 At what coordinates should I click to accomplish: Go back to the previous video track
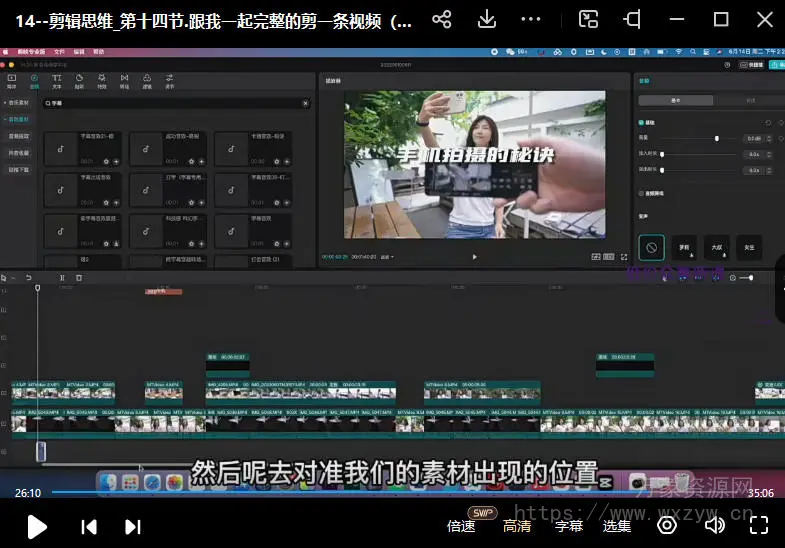pyautogui.click(x=89, y=526)
